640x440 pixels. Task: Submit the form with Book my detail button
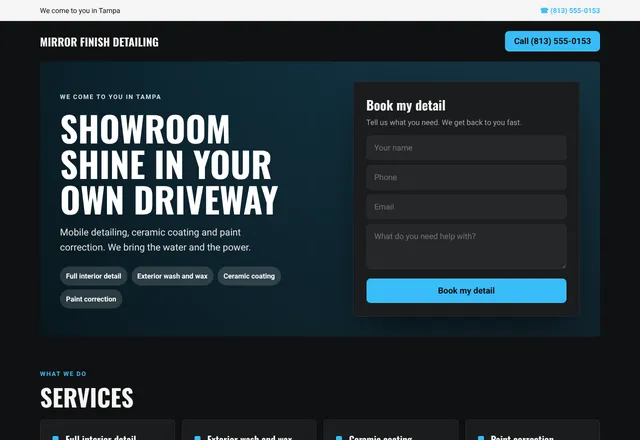point(466,291)
